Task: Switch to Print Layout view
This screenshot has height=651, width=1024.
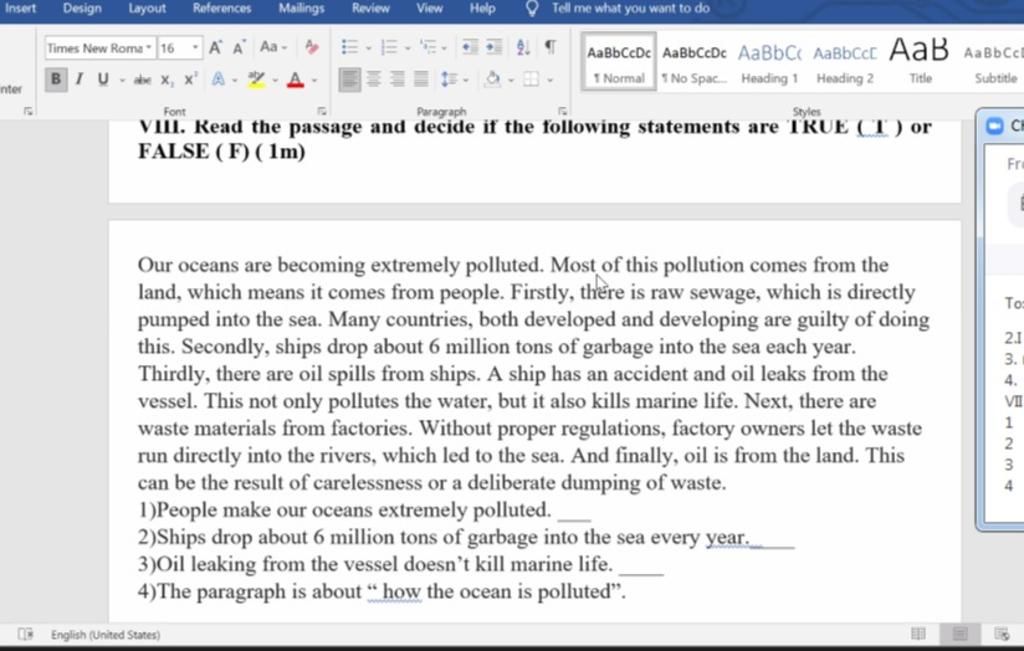Action: coord(959,633)
